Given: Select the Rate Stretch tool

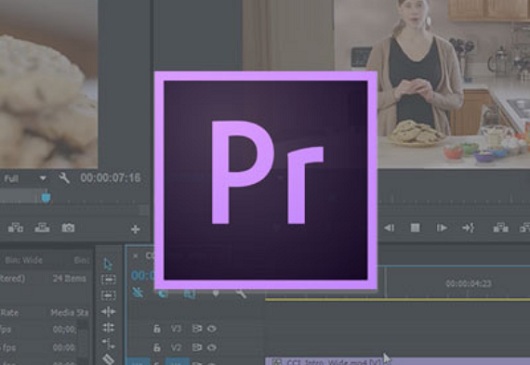Looking at the screenshot, I should (x=108, y=344).
